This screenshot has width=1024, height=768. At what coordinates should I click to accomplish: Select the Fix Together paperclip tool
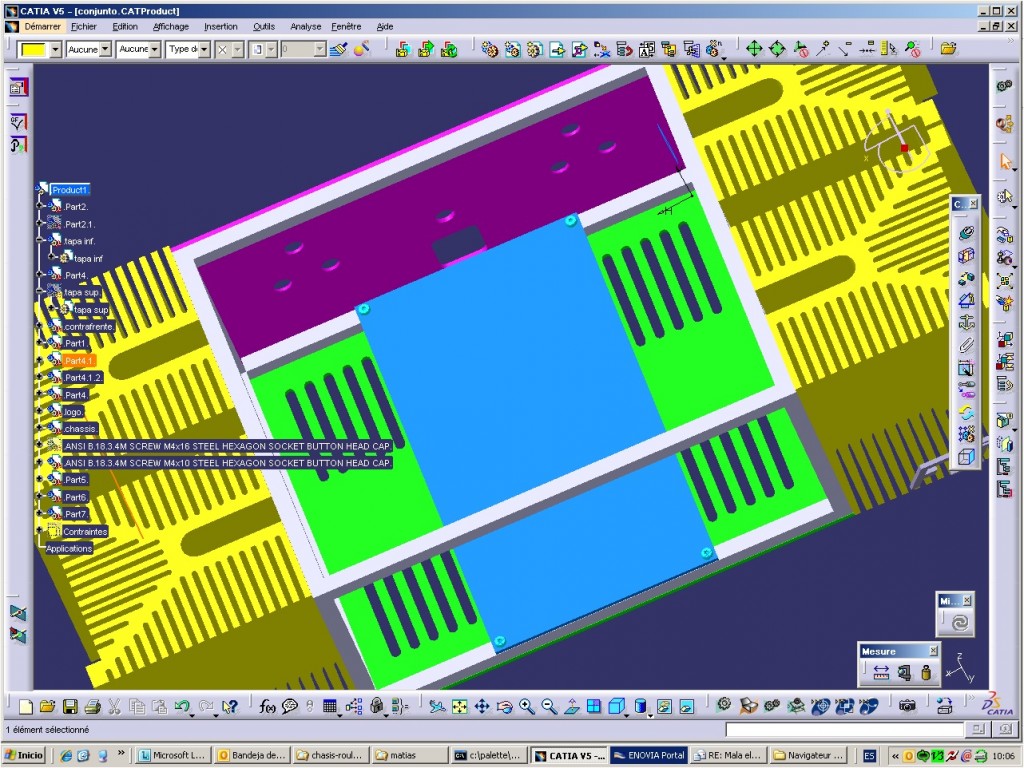[967, 345]
